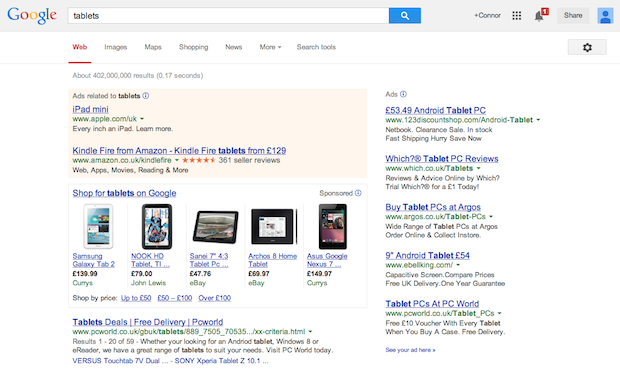
Task: Click '361 seller reviews' text
Action: pos(249,160)
